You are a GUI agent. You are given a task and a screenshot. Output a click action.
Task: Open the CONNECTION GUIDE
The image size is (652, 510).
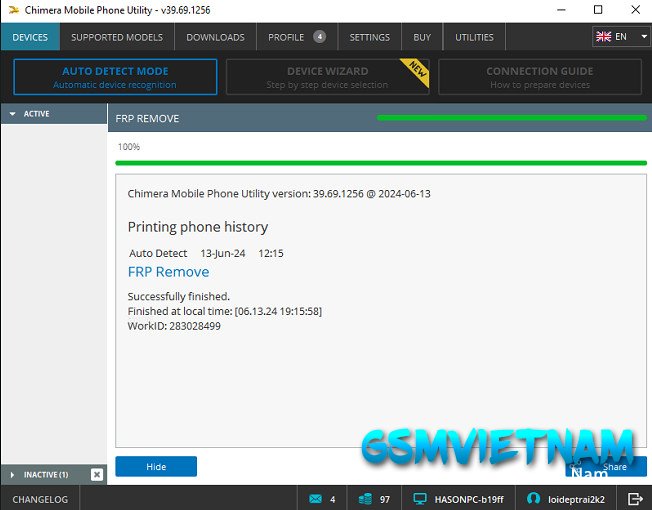pyautogui.click(x=540, y=77)
